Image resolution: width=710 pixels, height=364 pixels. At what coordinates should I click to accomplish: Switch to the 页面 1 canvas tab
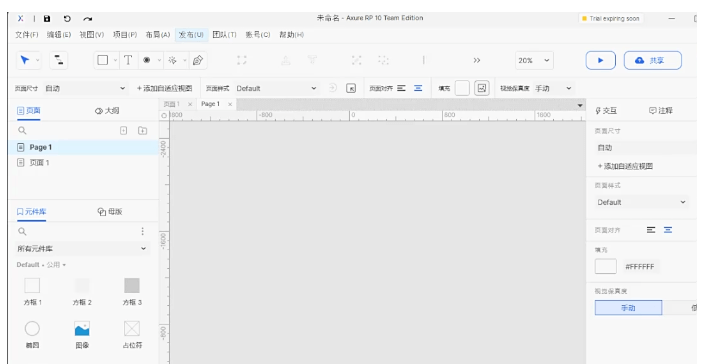click(172, 104)
